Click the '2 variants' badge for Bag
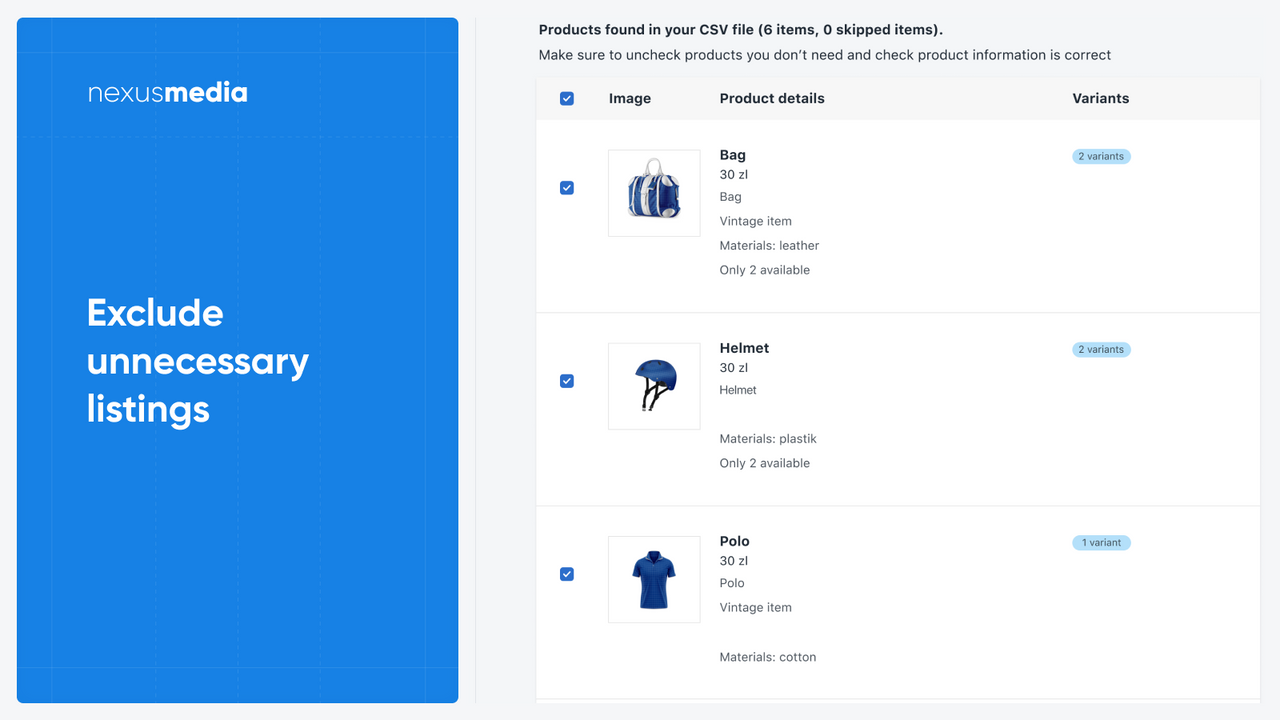1280x720 pixels. (x=1101, y=156)
